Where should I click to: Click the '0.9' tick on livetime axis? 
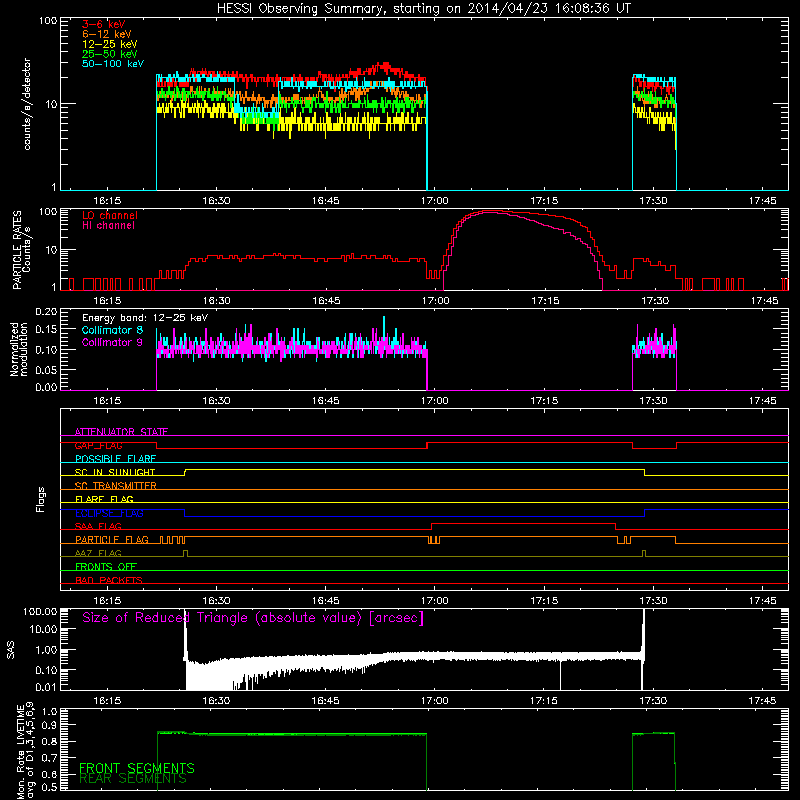(49, 725)
